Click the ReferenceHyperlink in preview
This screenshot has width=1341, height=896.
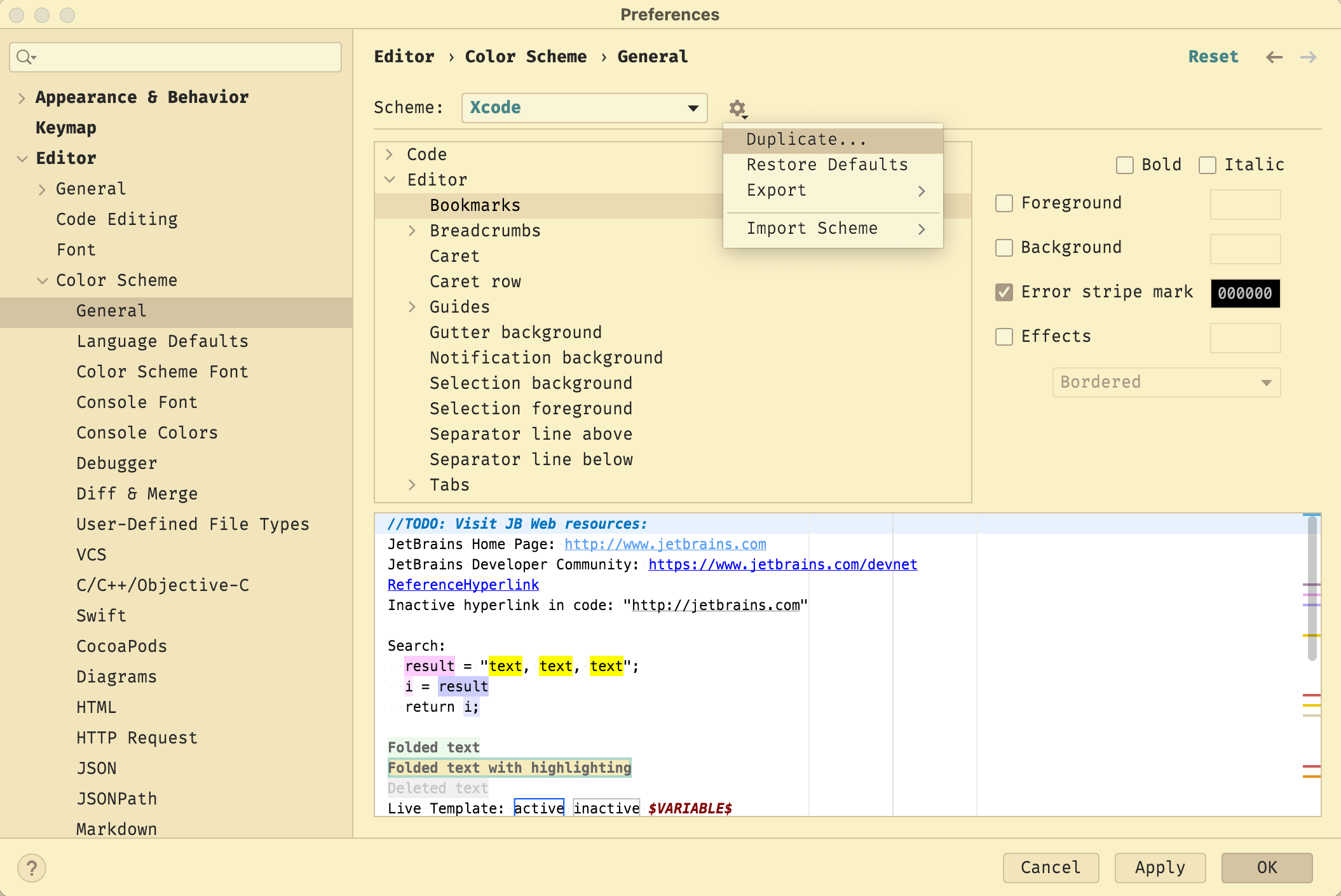463,585
